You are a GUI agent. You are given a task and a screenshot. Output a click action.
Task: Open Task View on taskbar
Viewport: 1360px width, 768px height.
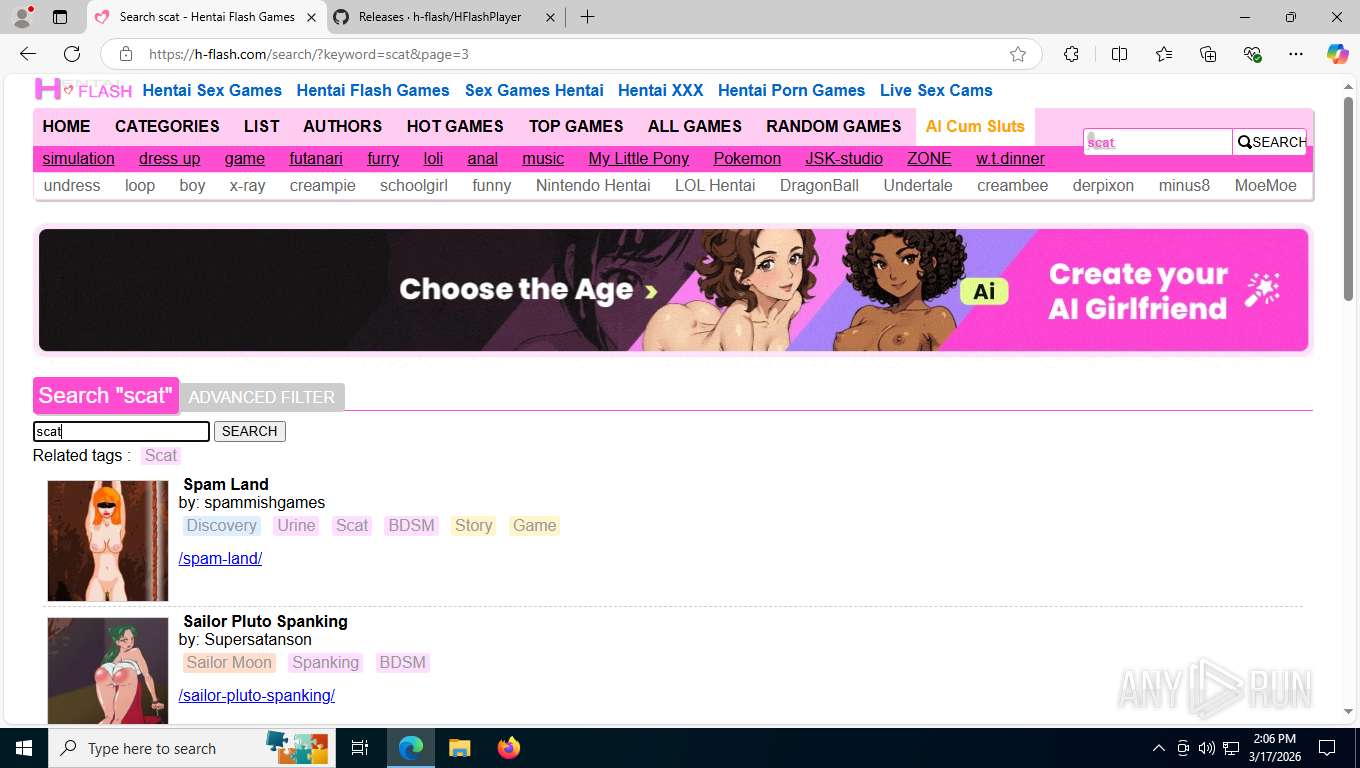[360, 748]
